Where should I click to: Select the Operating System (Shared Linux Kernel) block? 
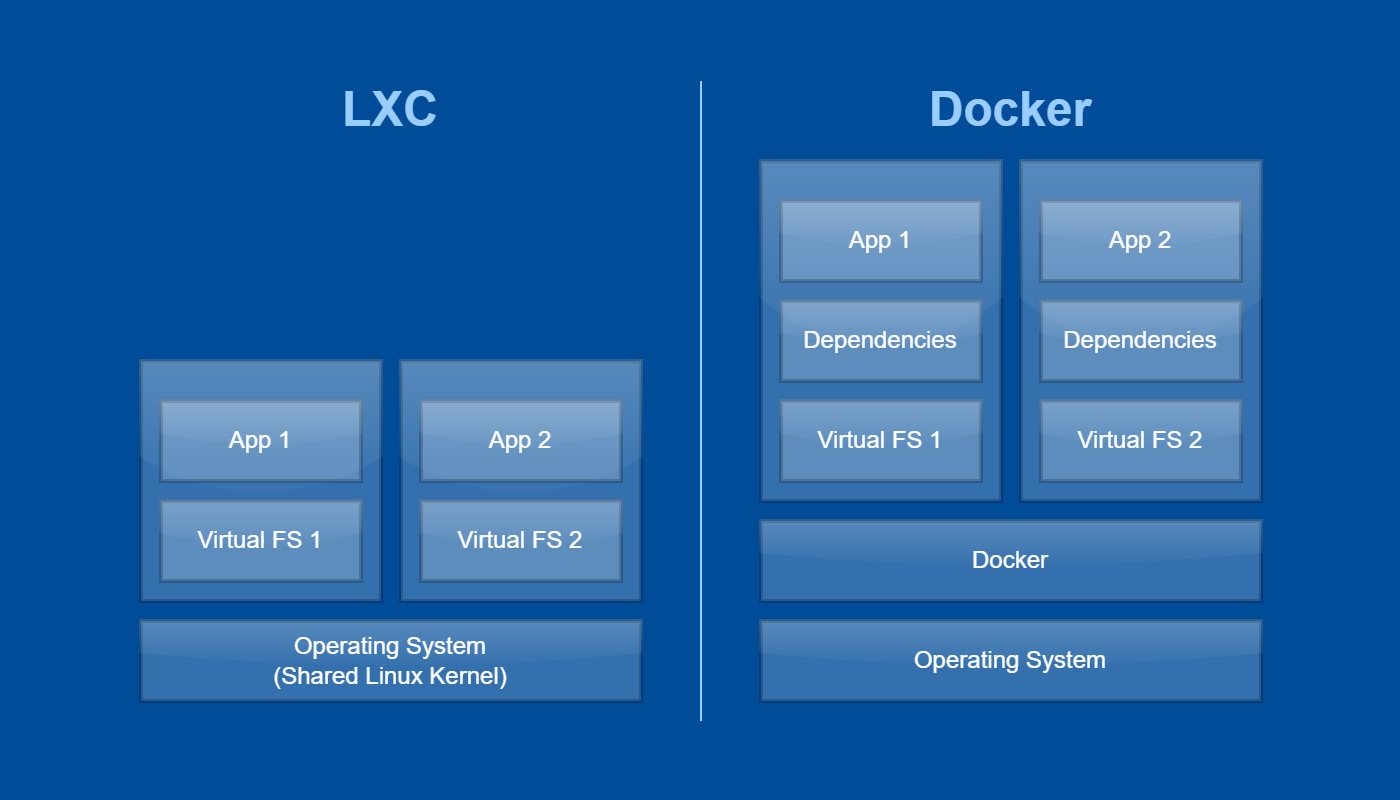pyautogui.click(x=390, y=660)
